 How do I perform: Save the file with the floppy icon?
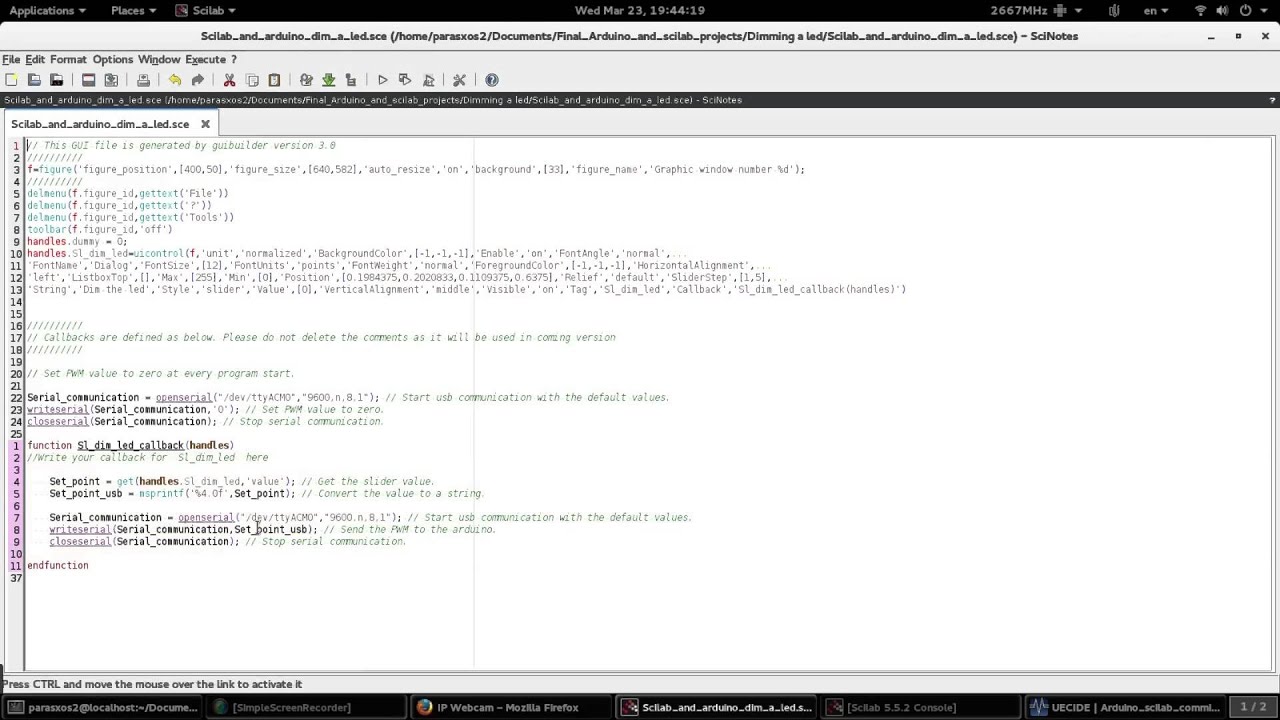coord(88,80)
